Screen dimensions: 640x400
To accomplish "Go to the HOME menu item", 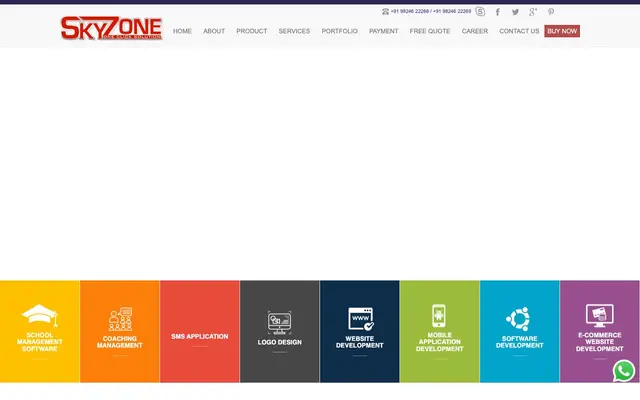I will pyautogui.click(x=182, y=31).
